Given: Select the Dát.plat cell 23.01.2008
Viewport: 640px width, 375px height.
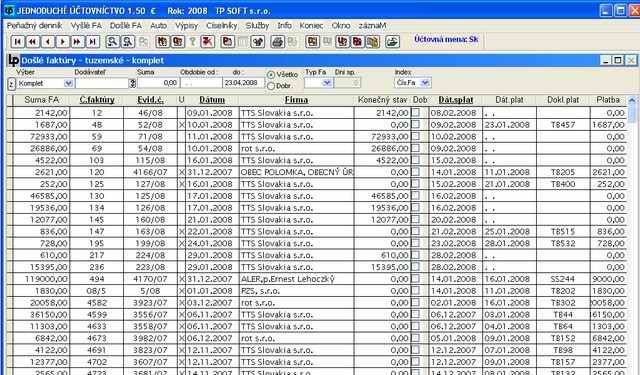Looking at the screenshot, I should [x=509, y=124].
